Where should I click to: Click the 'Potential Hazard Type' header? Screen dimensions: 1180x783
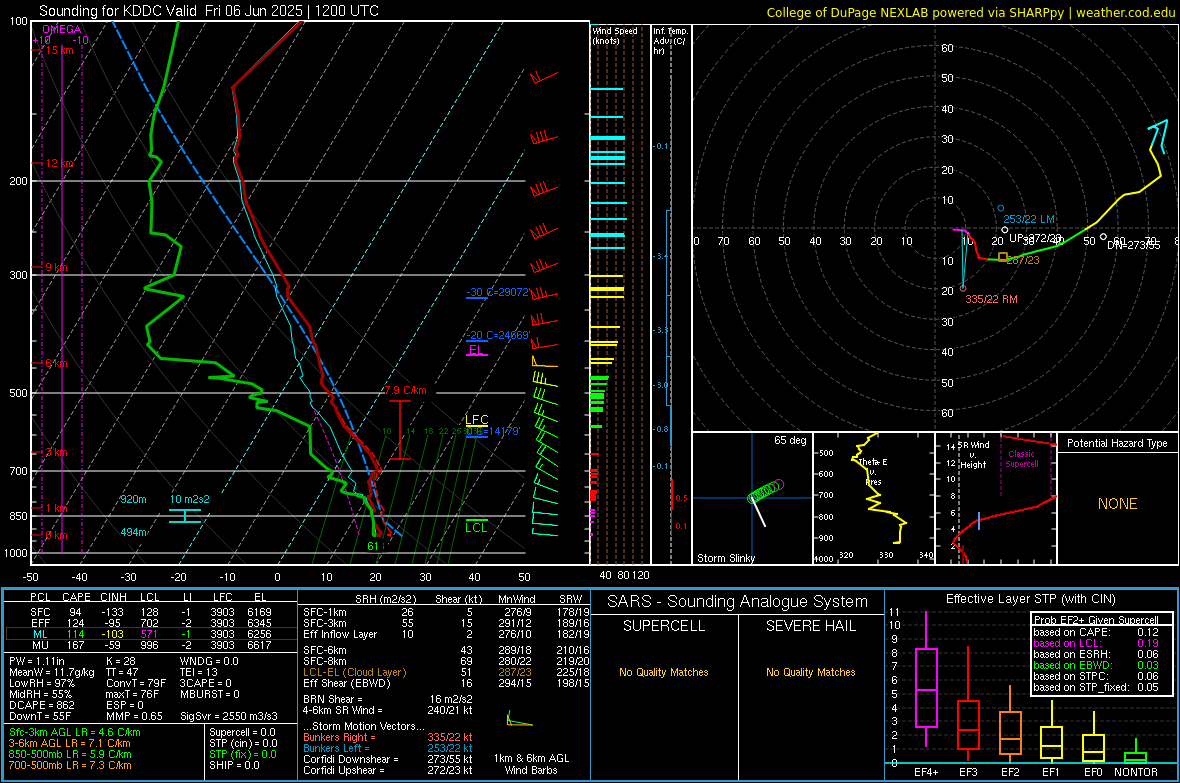click(x=1118, y=443)
